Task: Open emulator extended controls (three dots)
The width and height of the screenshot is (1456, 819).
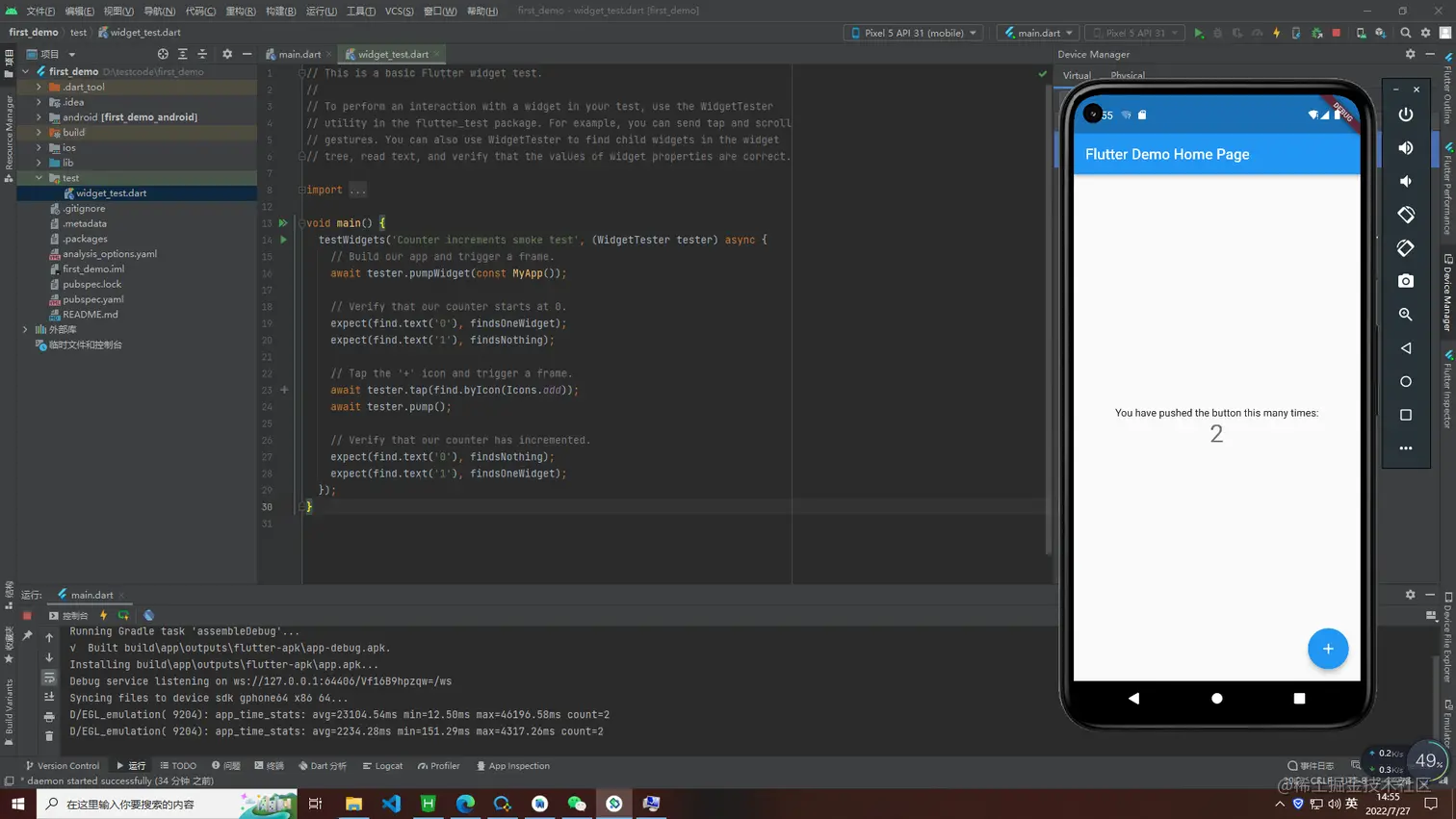Action: click(1406, 448)
